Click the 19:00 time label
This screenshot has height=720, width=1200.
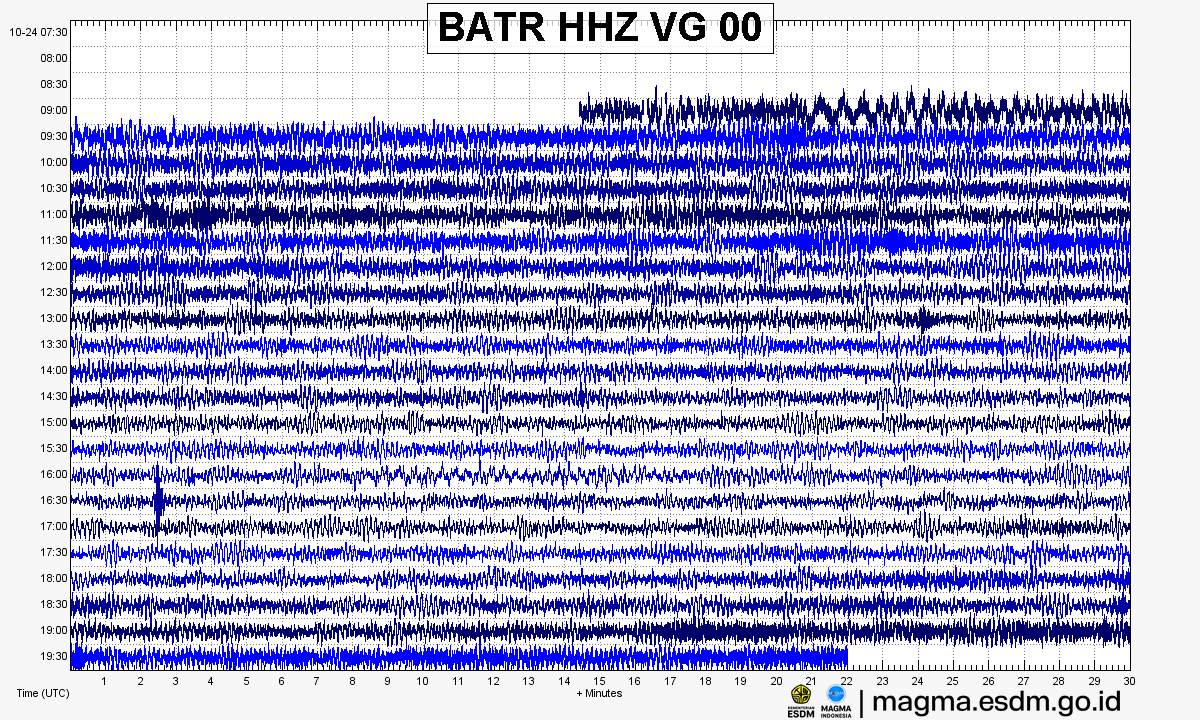tap(54, 630)
